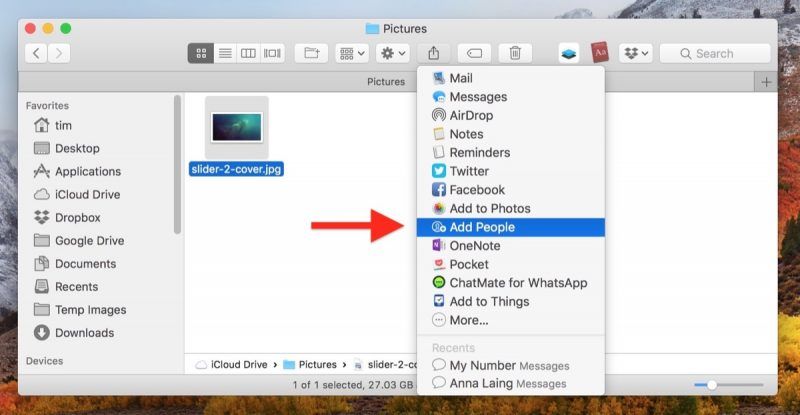
Task: Open the Dropbox toolbar dropdown
Action: 636,53
